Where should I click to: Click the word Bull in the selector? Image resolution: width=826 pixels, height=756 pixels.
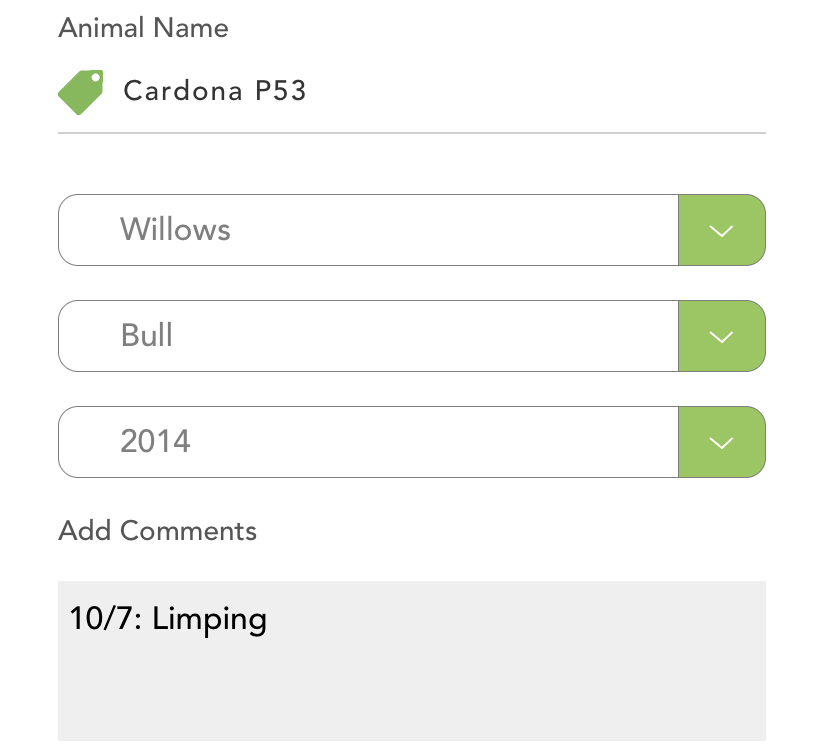pos(147,336)
